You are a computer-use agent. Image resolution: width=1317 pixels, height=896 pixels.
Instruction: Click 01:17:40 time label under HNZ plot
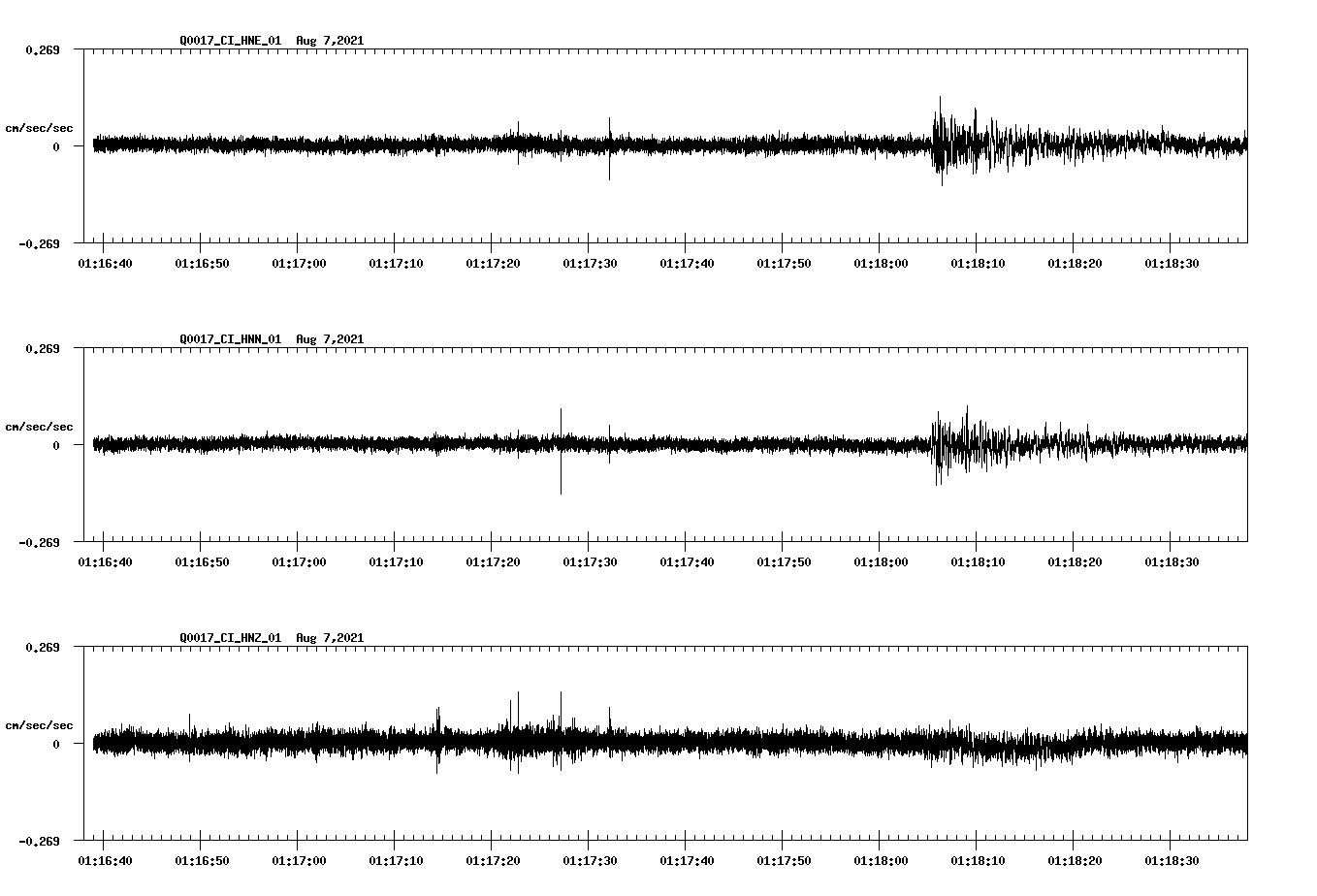[x=687, y=861]
